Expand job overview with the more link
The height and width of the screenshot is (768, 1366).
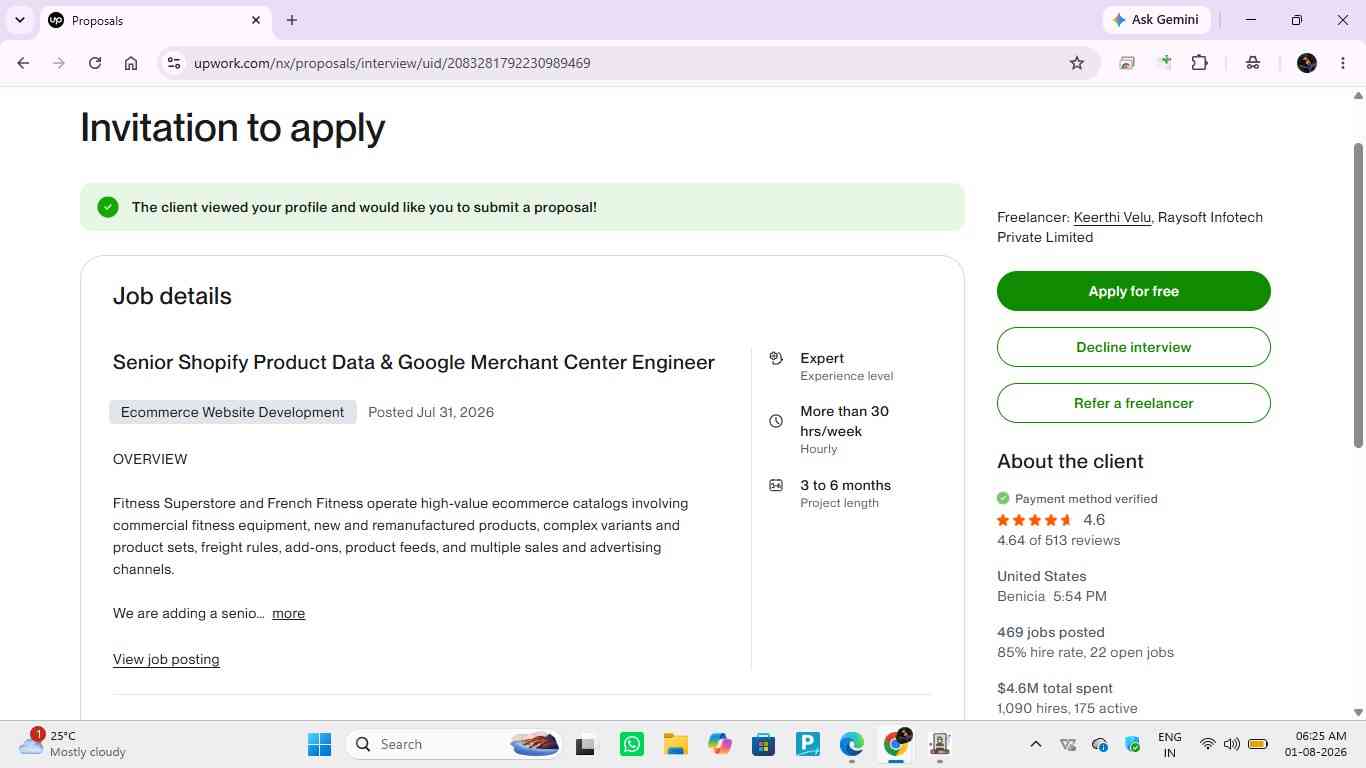tap(288, 613)
